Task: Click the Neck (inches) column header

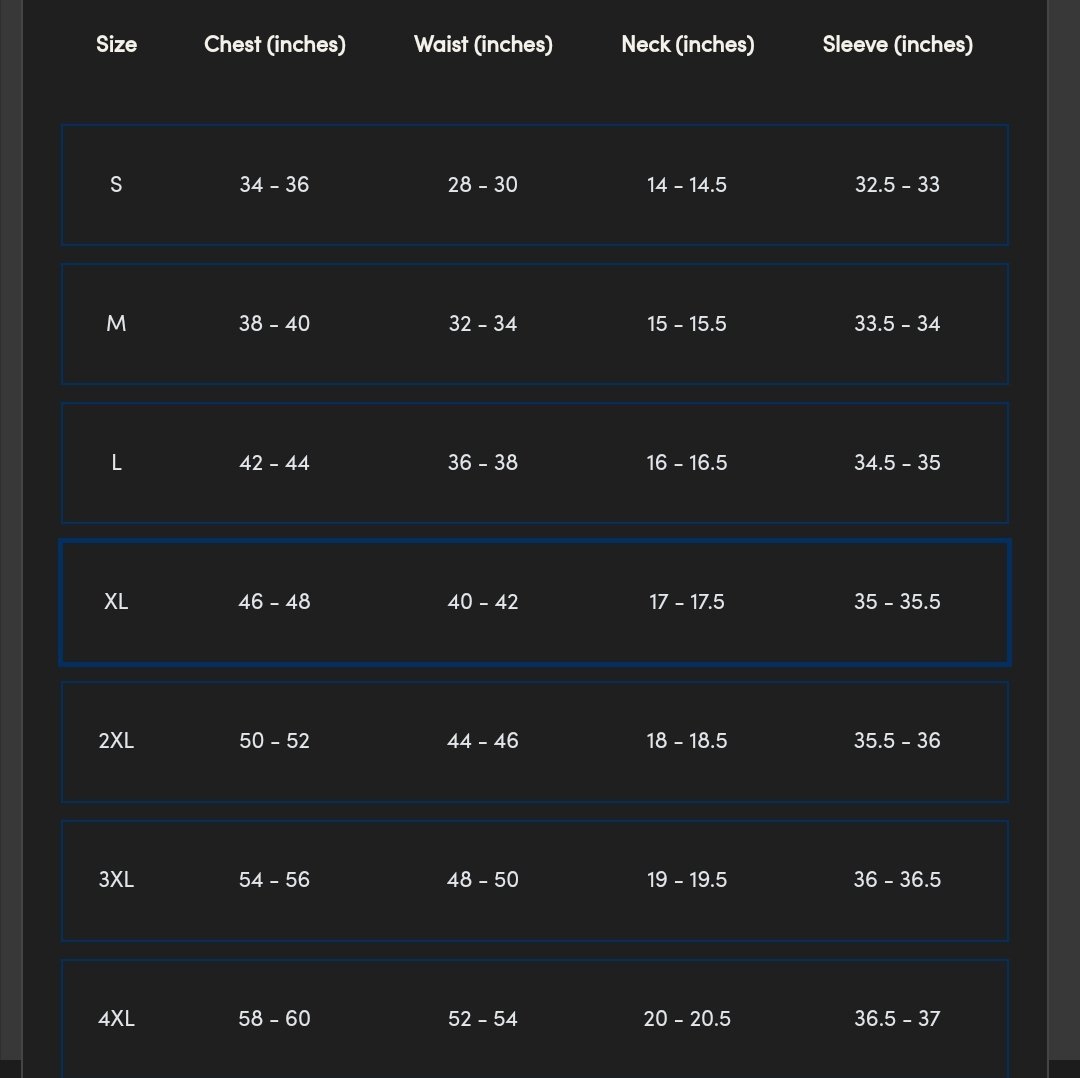Action: pyautogui.click(x=688, y=44)
